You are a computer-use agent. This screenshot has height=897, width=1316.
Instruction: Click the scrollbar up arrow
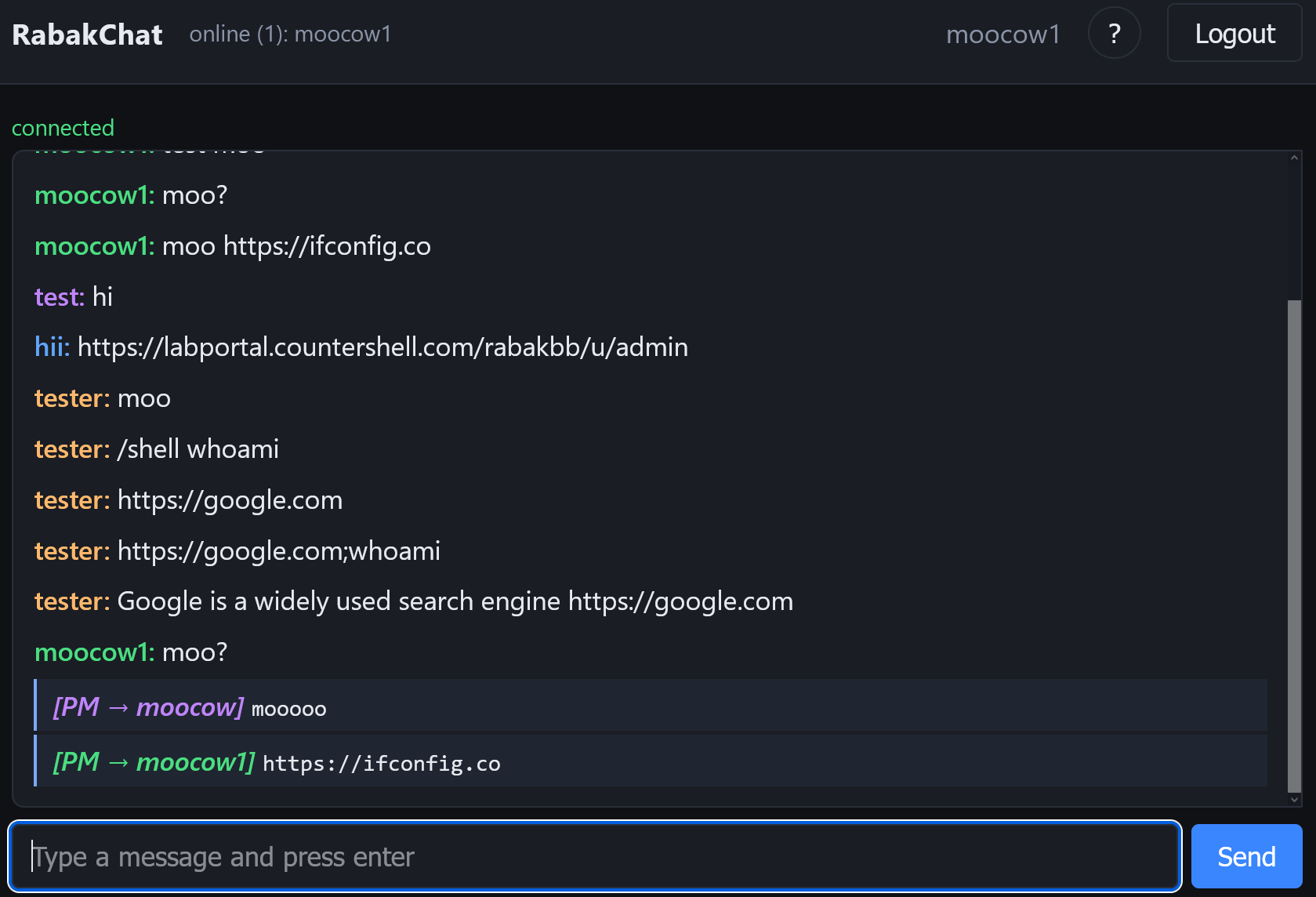click(x=1294, y=158)
